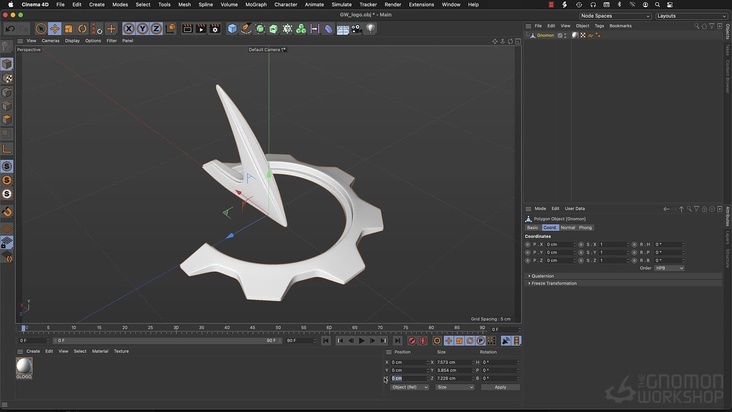Toggle keyframe circle for S.Y

[x=581, y=252]
